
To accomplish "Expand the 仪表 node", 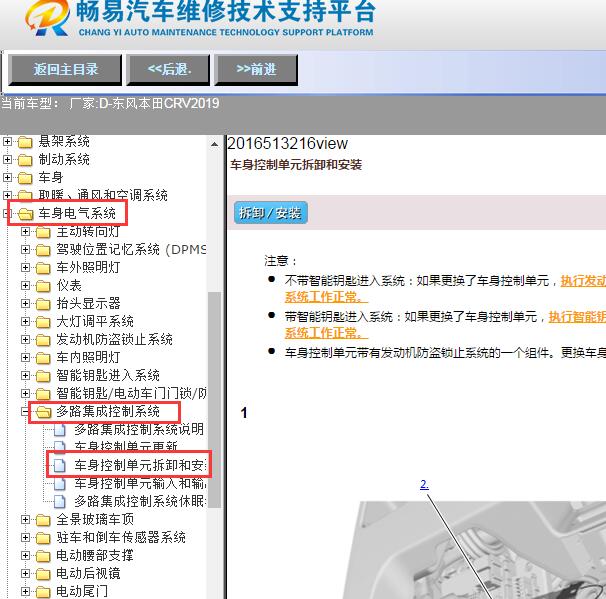I will pyautogui.click(x=25, y=286).
